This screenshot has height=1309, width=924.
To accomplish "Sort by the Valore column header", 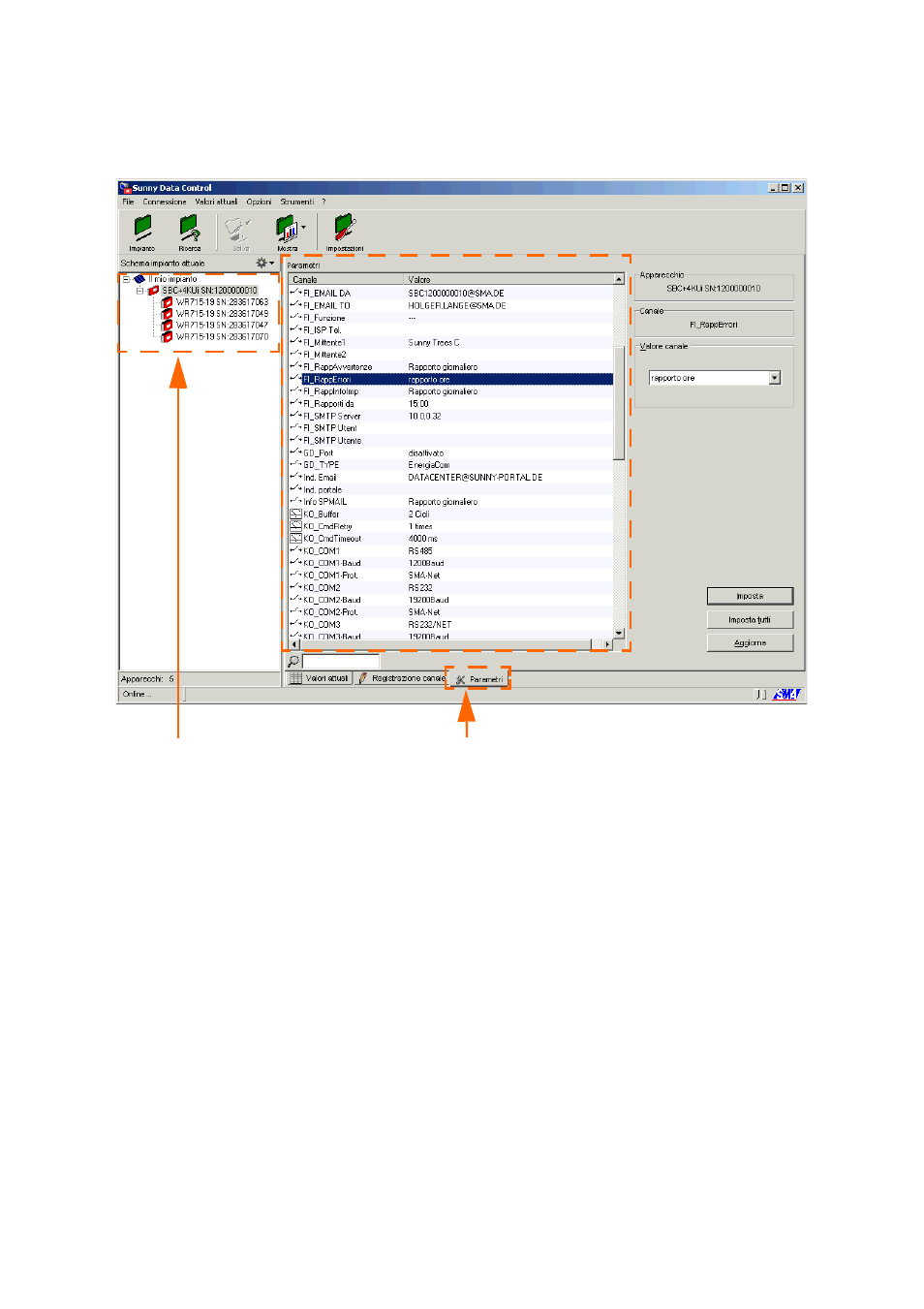I will [x=508, y=279].
